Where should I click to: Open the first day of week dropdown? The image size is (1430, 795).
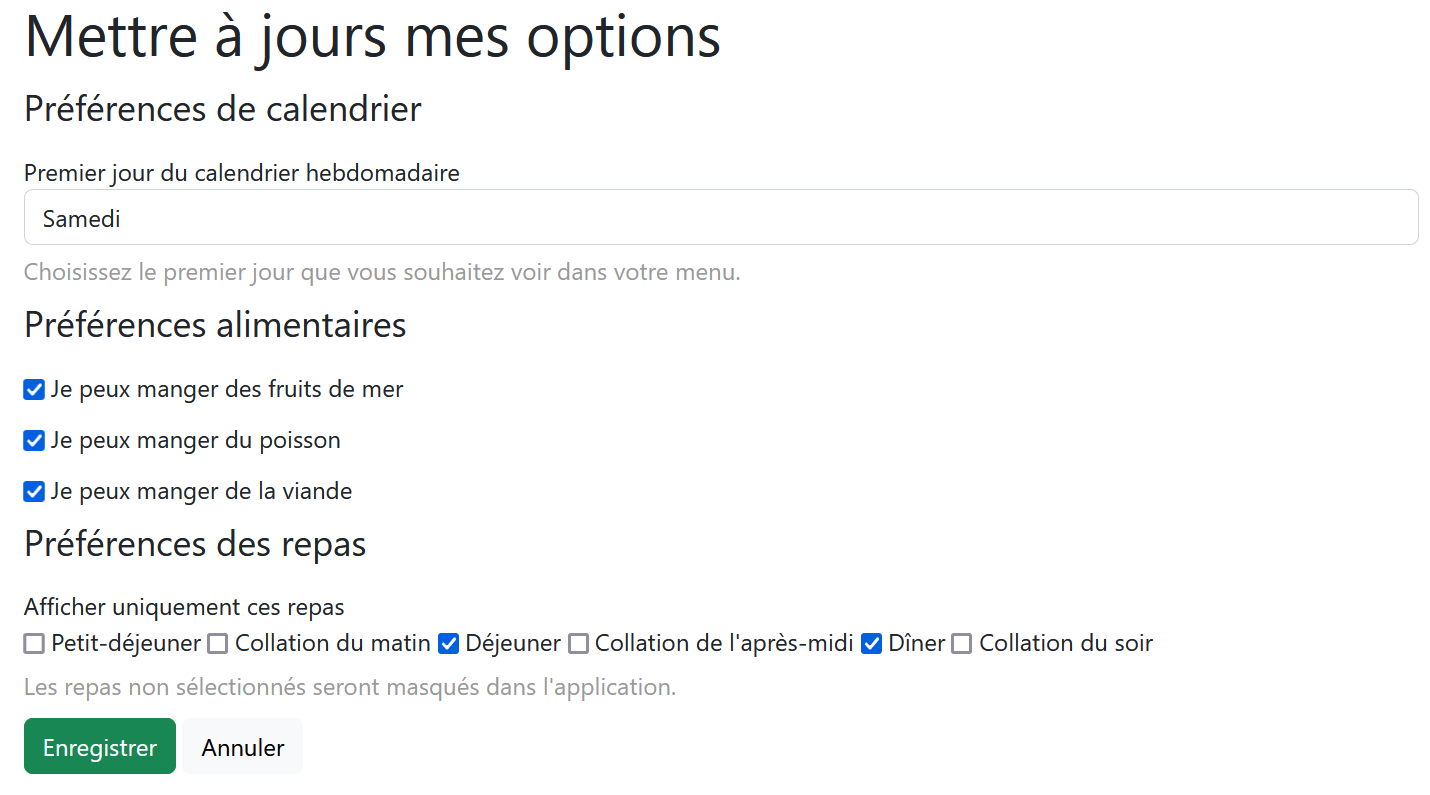pyautogui.click(x=720, y=217)
